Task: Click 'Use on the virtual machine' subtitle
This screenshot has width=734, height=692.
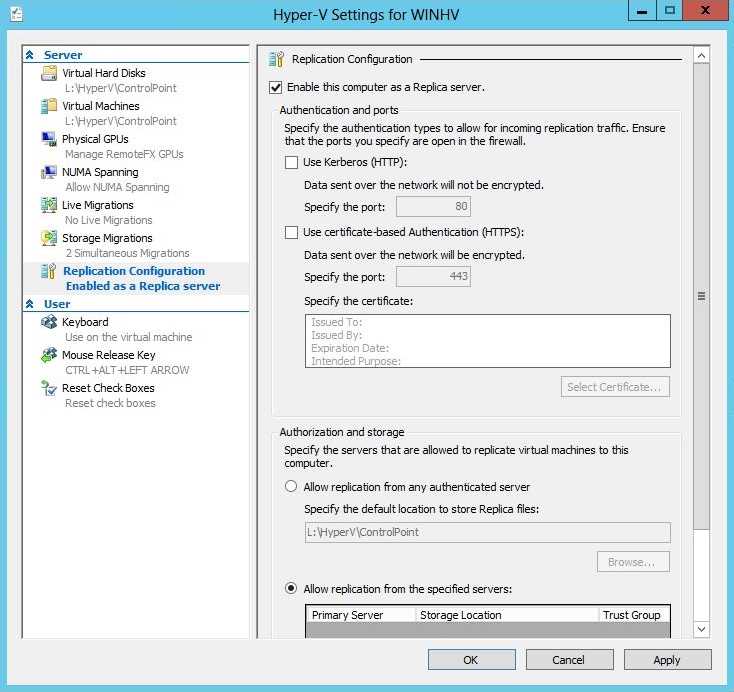Action: coord(129,337)
